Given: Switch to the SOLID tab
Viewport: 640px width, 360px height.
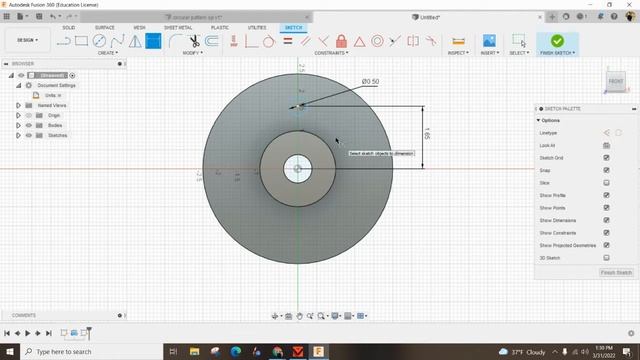Looking at the screenshot, I should coord(69,28).
